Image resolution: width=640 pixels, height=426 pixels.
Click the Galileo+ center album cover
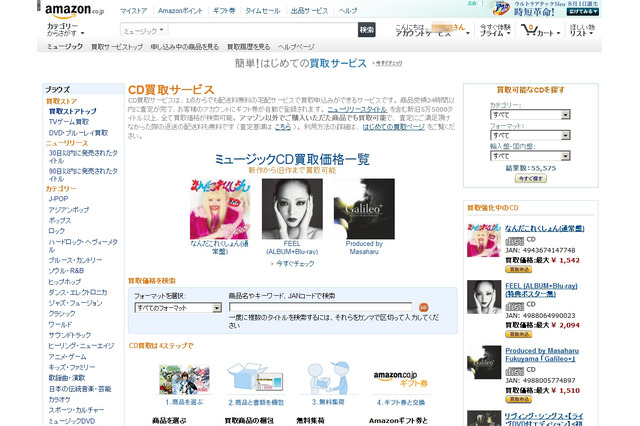click(x=364, y=209)
